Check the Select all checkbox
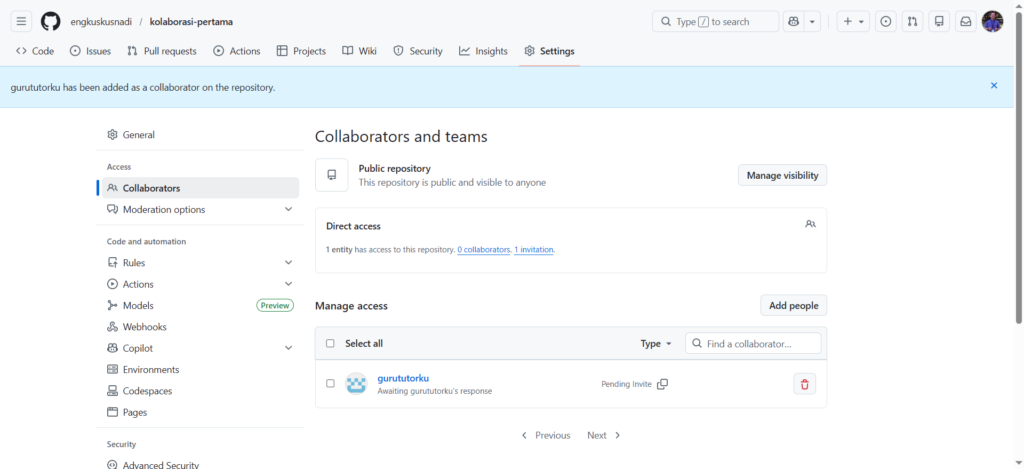 330,343
